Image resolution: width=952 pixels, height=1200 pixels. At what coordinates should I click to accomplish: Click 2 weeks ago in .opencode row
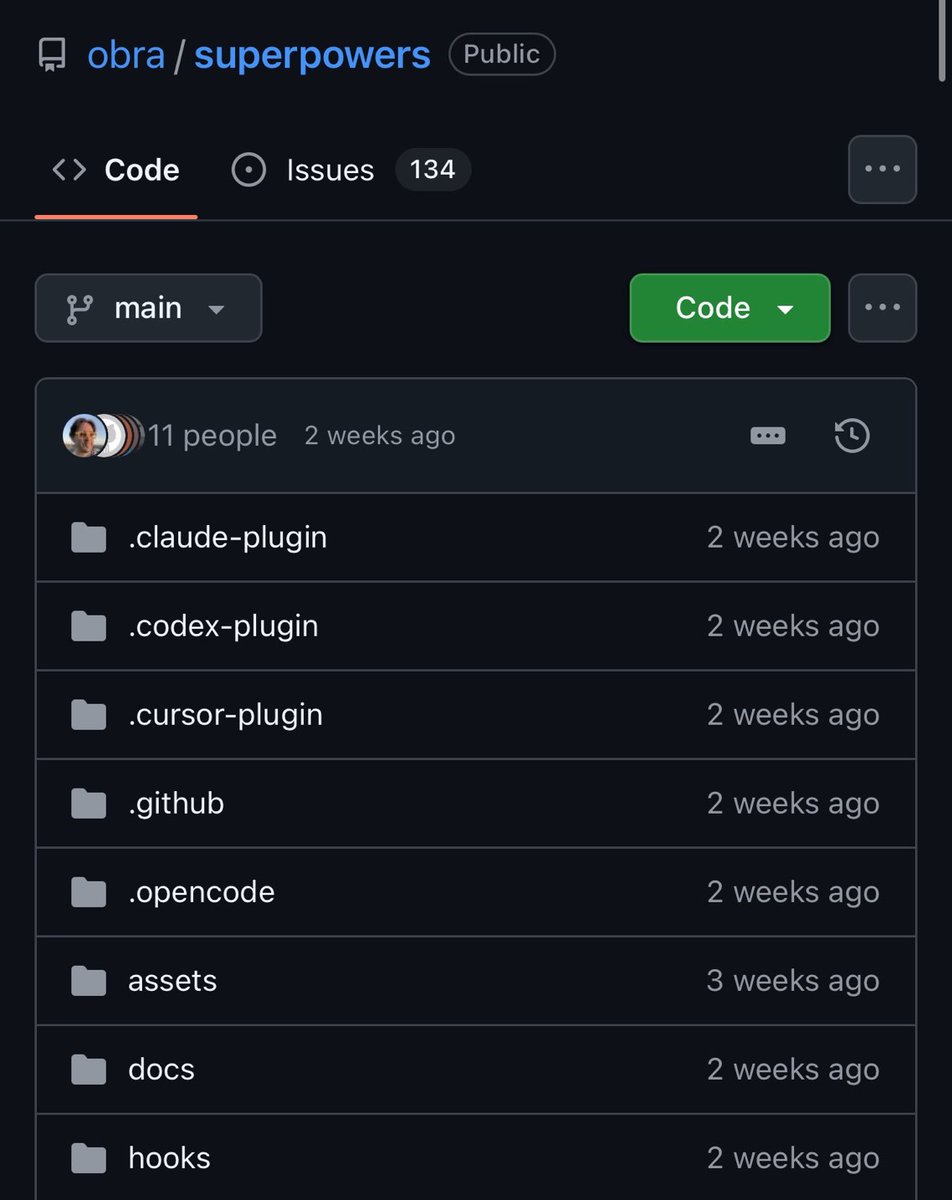(793, 892)
